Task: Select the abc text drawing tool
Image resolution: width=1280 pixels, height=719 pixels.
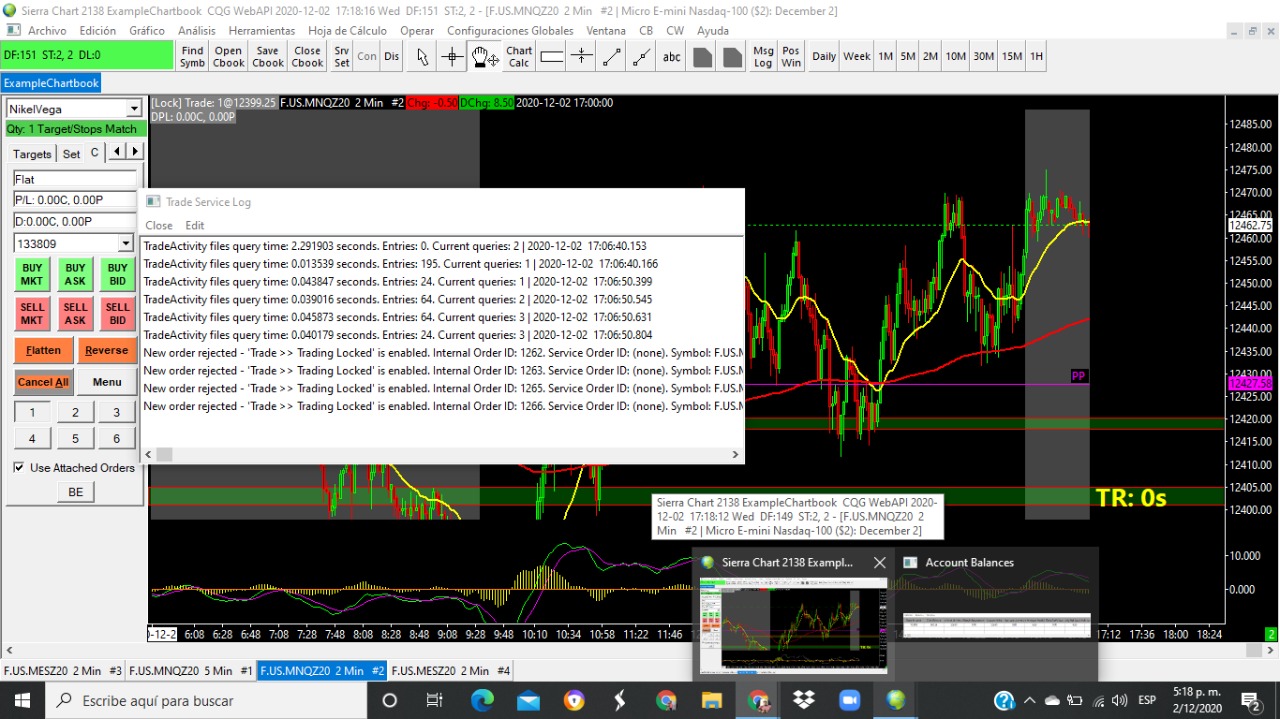Action: [x=671, y=57]
